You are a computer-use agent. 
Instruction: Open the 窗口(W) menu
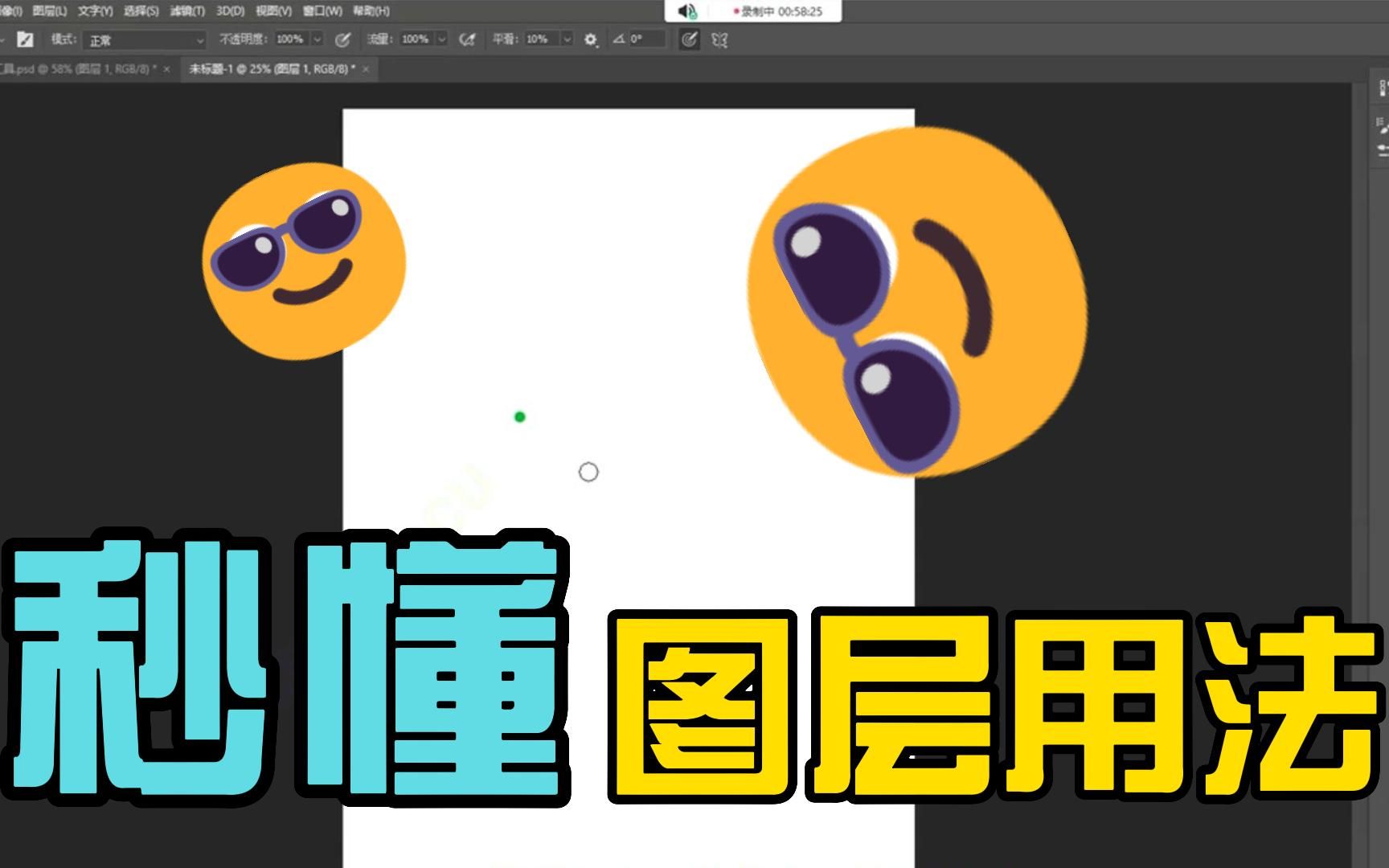point(322,11)
